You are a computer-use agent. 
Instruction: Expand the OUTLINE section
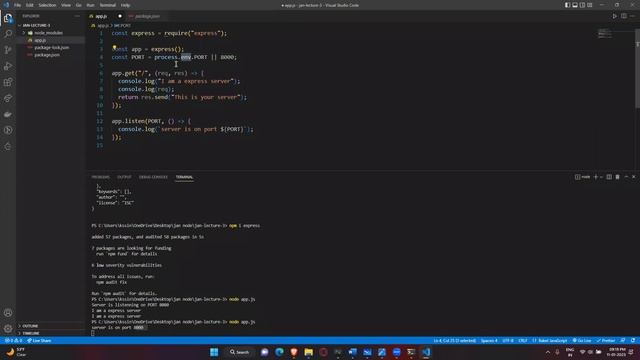(x=29, y=326)
